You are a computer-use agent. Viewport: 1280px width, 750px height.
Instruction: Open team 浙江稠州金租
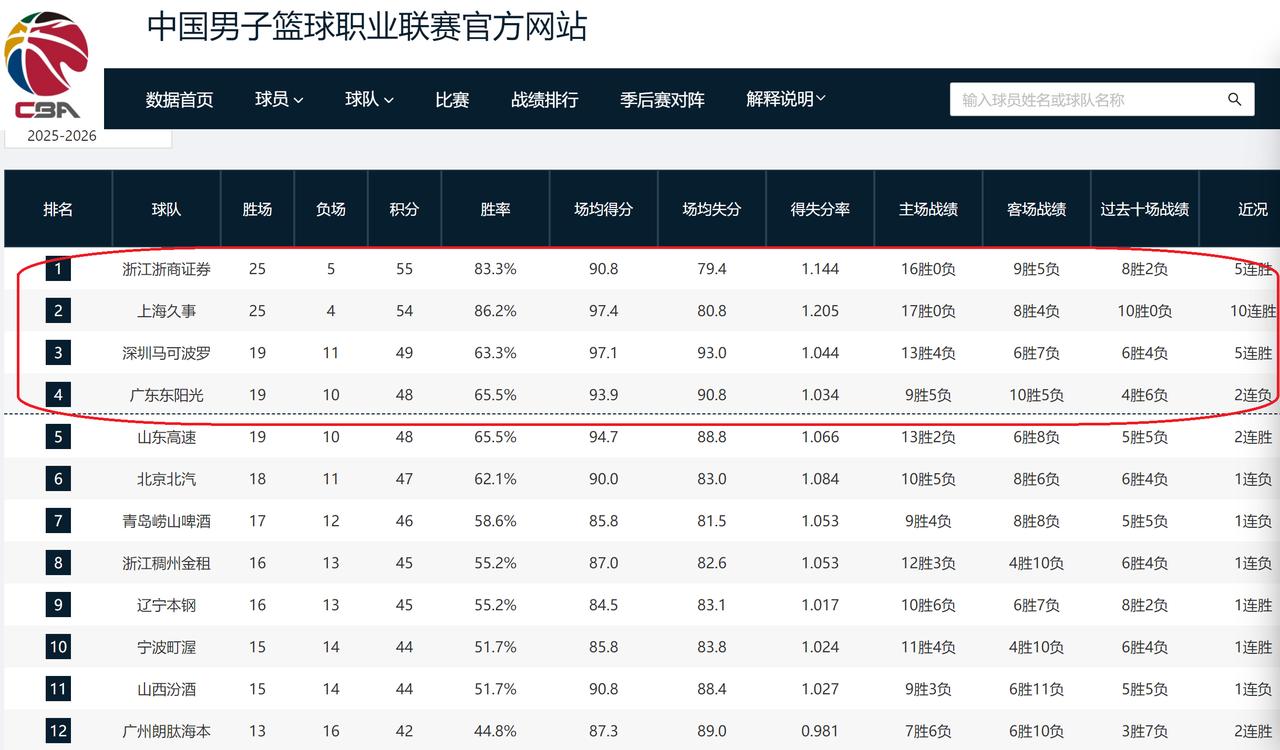[x=166, y=563]
